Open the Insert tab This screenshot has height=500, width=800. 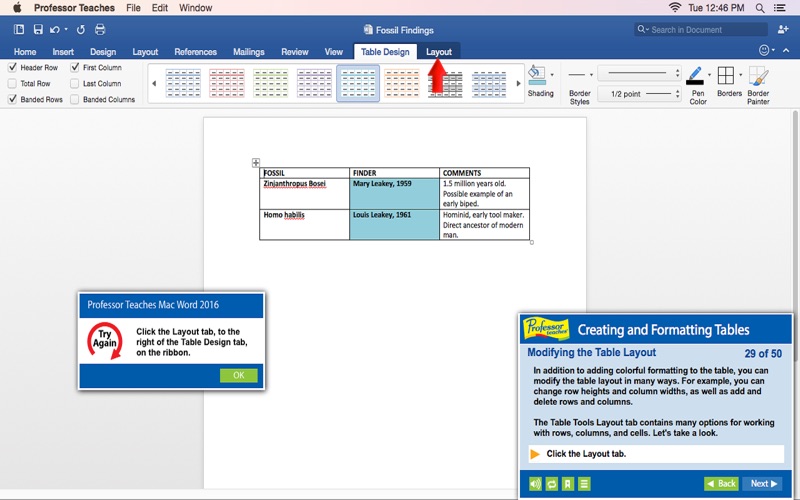(63, 52)
